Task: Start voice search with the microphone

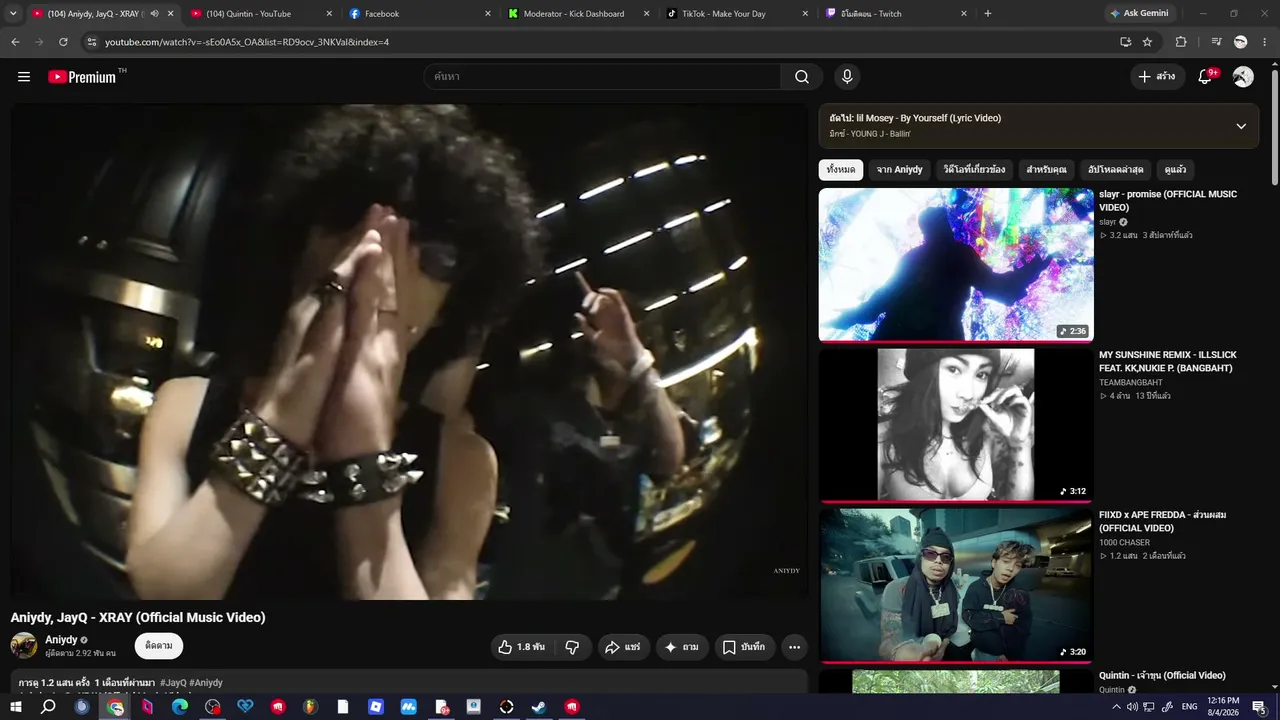Action: 847,77
